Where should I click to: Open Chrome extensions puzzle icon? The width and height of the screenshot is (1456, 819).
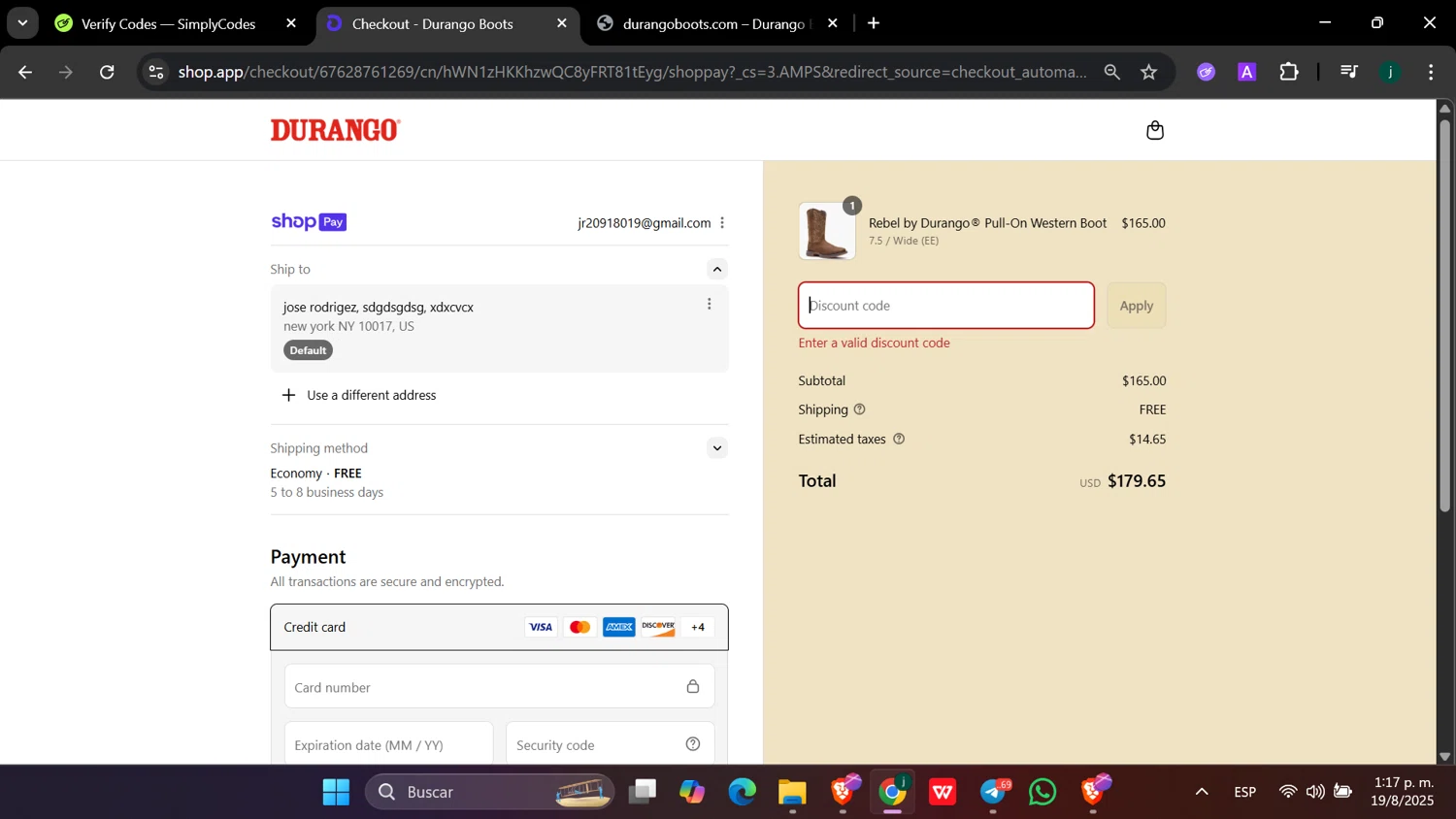[x=1289, y=72]
